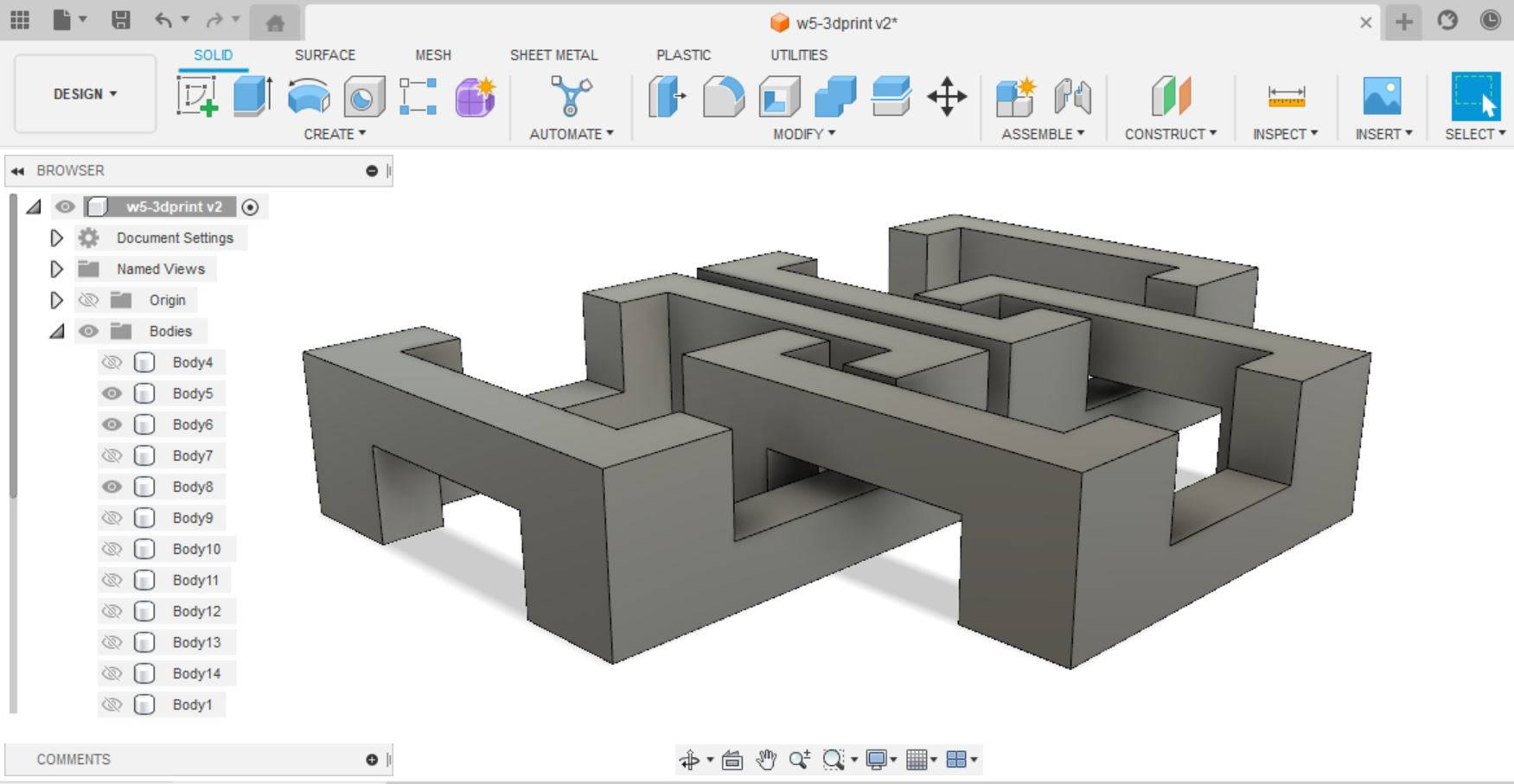This screenshot has height=784, width=1514.
Task: Show Body7 with its eye icon
Action: click(x=112, y=456)
